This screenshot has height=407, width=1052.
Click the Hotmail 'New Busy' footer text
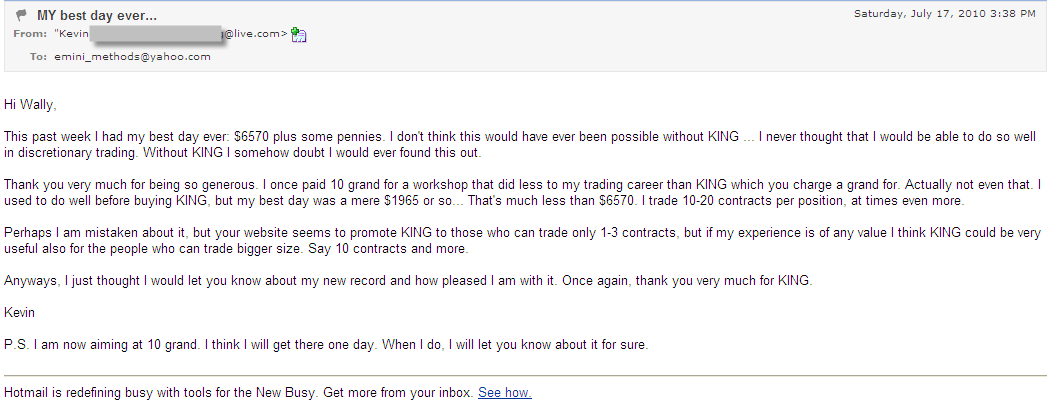tap(240, 393)
